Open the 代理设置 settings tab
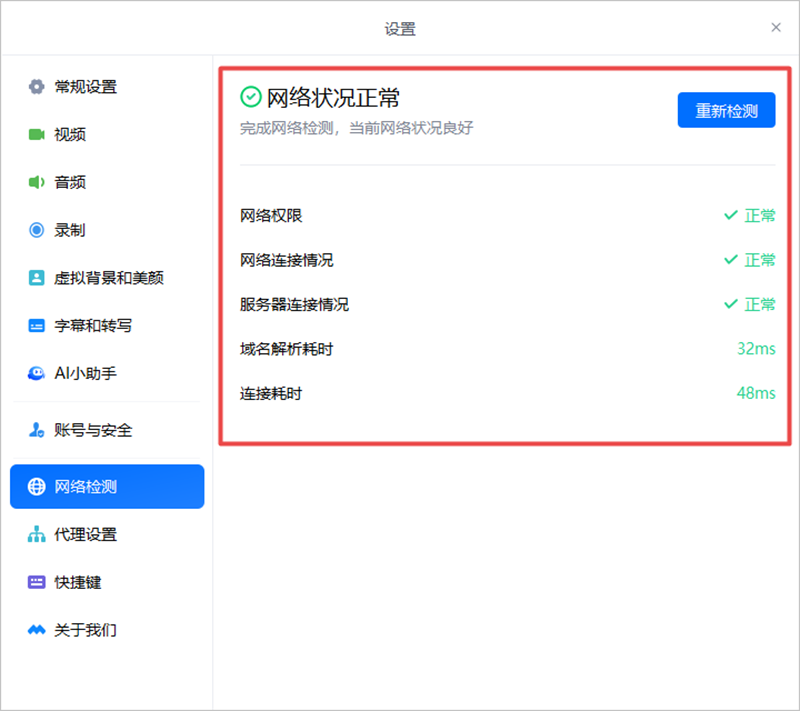800x711 pixels. [85, 535]
